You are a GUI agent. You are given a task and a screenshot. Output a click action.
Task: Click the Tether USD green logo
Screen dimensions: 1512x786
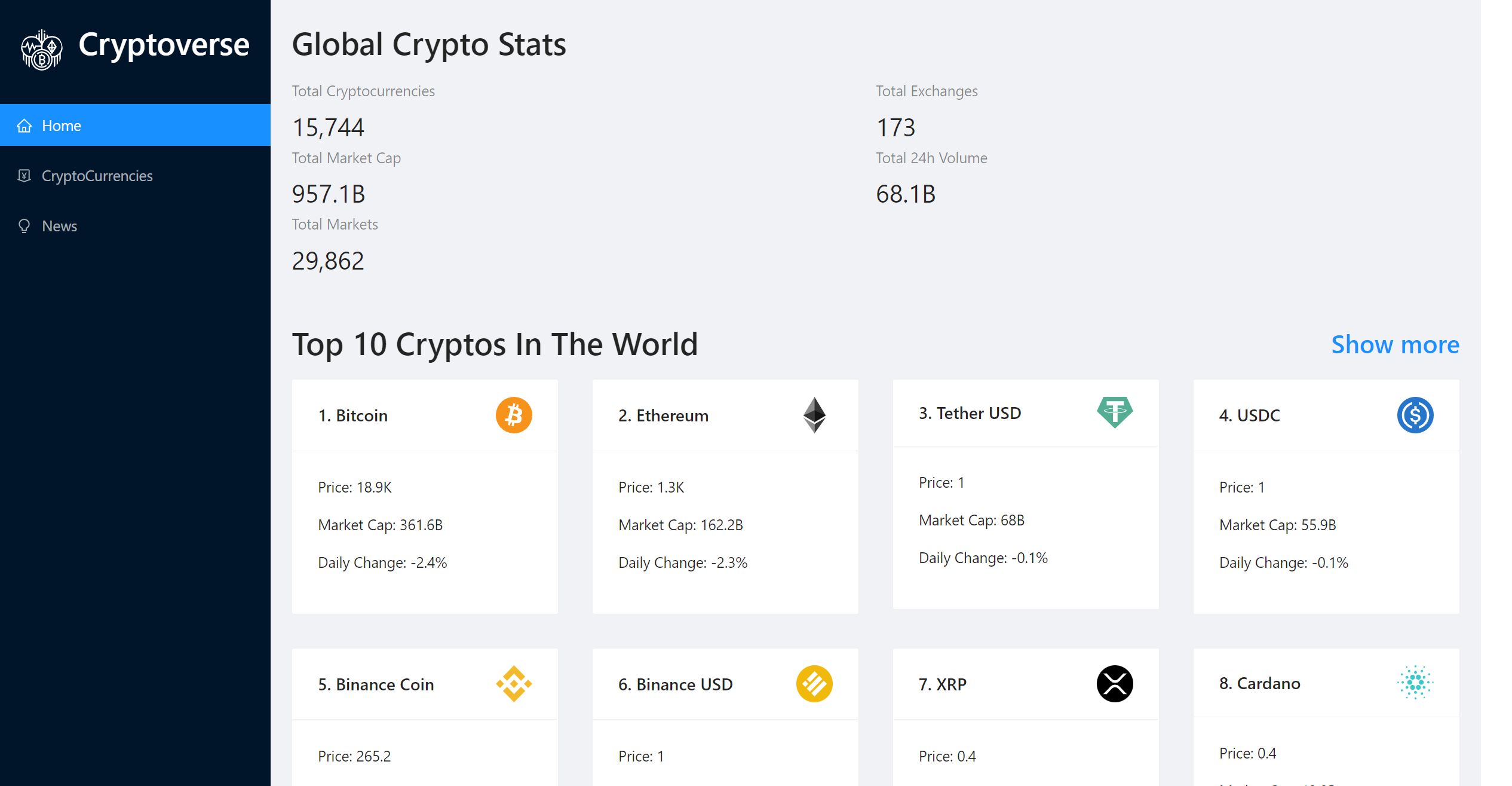coord(1115,412)
